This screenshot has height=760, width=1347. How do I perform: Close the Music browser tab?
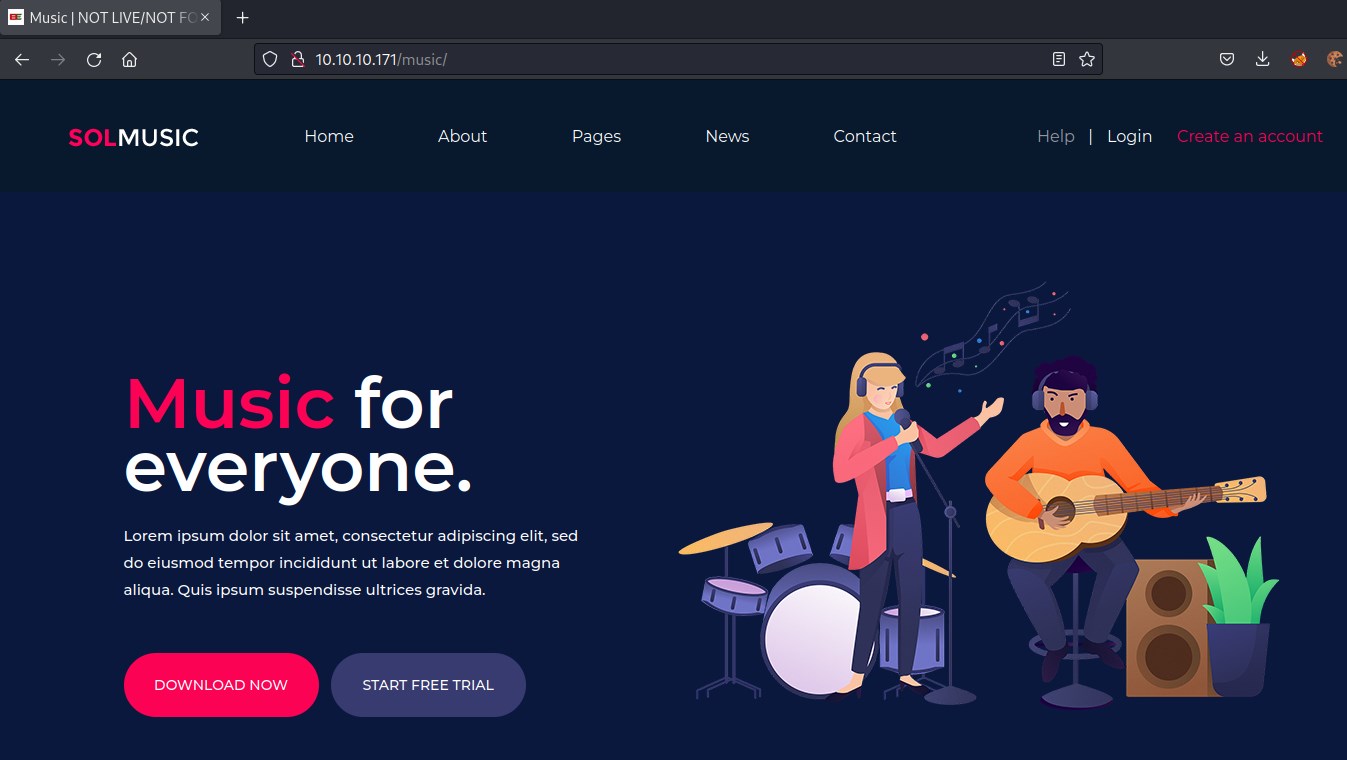click(205, 18)
